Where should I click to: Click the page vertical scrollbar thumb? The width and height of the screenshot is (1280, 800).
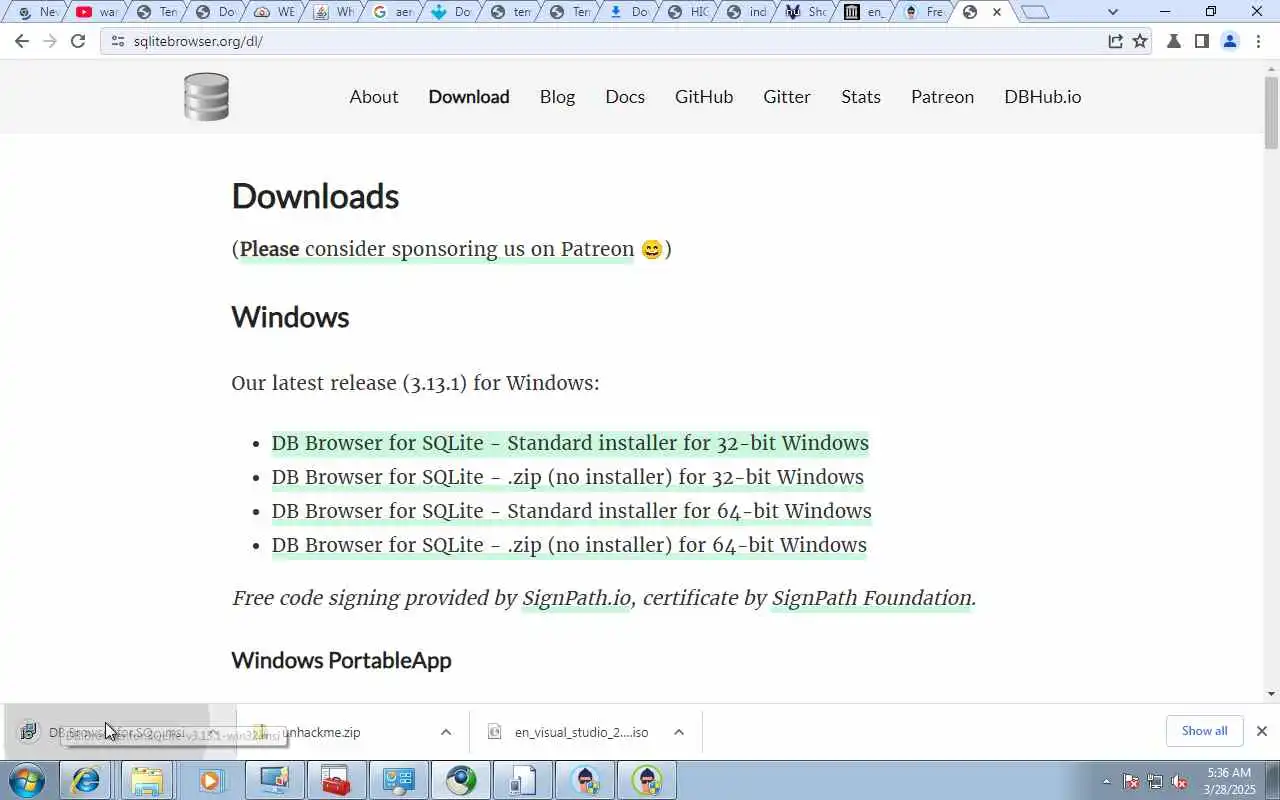(1272, 112)
